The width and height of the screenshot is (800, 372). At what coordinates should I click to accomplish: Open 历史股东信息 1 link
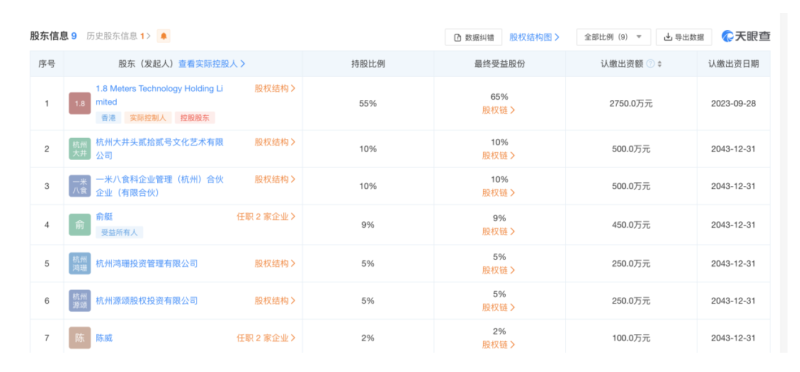(119, 36)
